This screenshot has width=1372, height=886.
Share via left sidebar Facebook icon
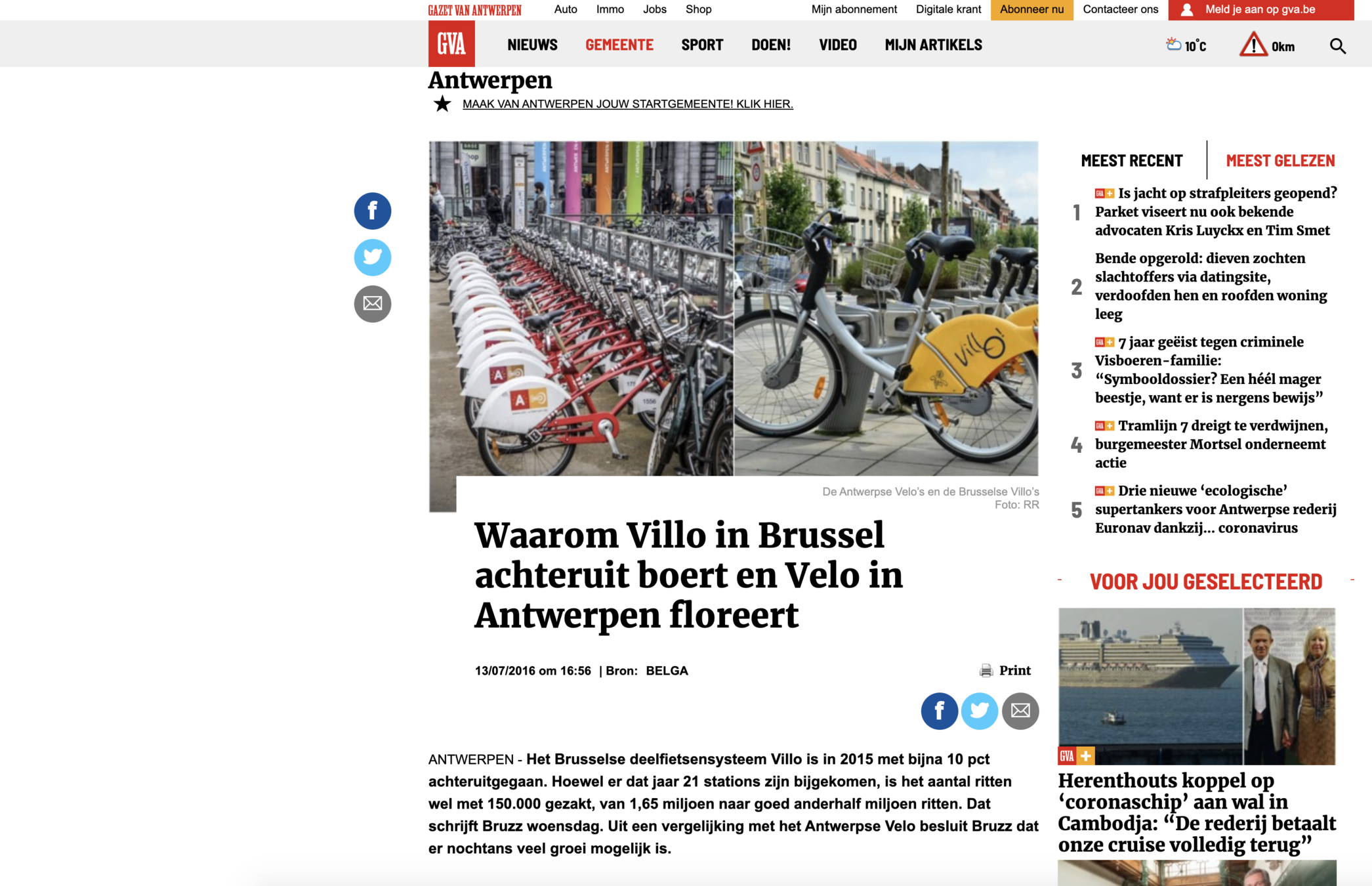373,211
